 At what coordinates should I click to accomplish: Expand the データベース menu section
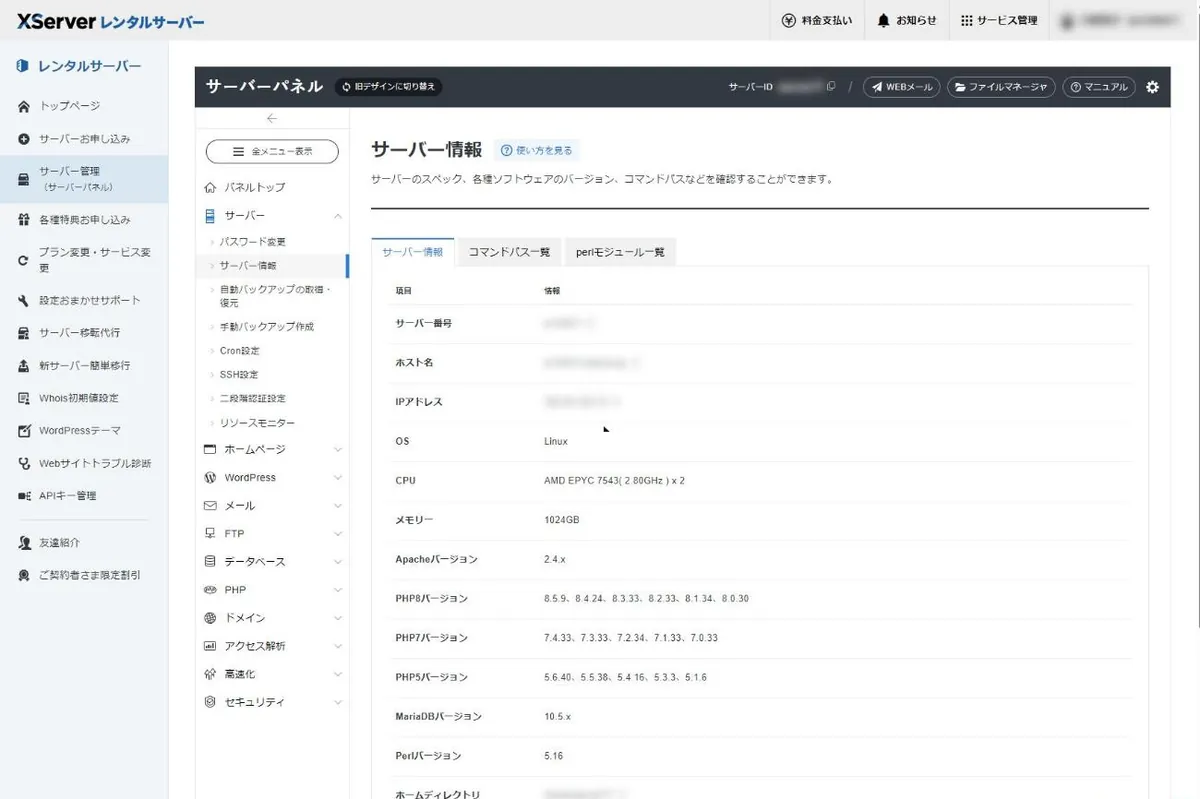click(x=272, y=562)
